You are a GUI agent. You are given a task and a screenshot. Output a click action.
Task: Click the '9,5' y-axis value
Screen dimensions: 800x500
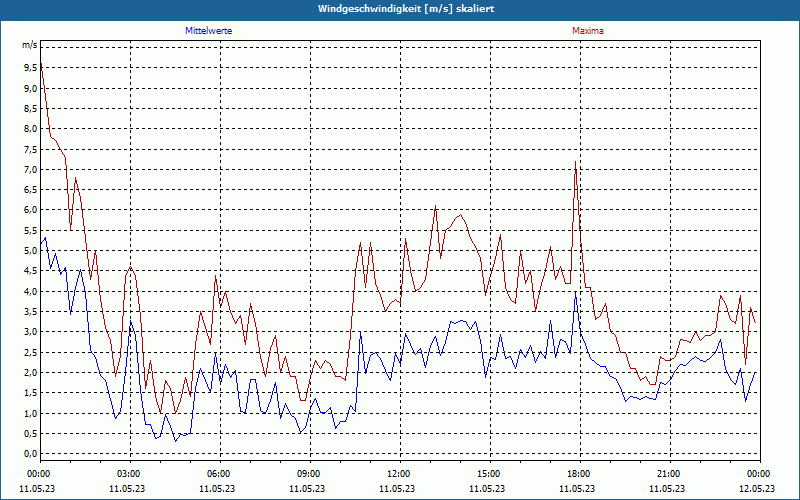pyautogui.click(x=31, y=68)
